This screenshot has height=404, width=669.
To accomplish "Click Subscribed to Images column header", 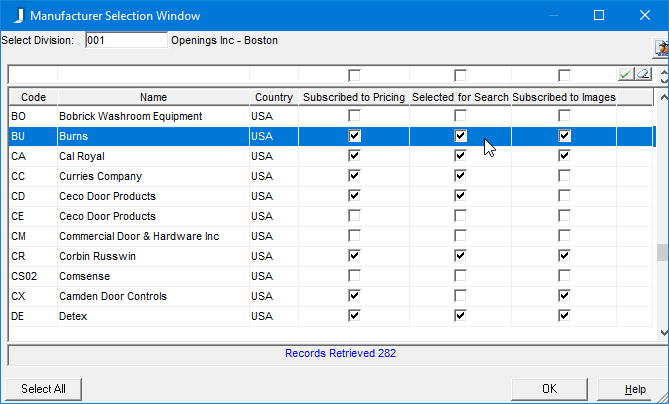I will click(x=564, y=97).
